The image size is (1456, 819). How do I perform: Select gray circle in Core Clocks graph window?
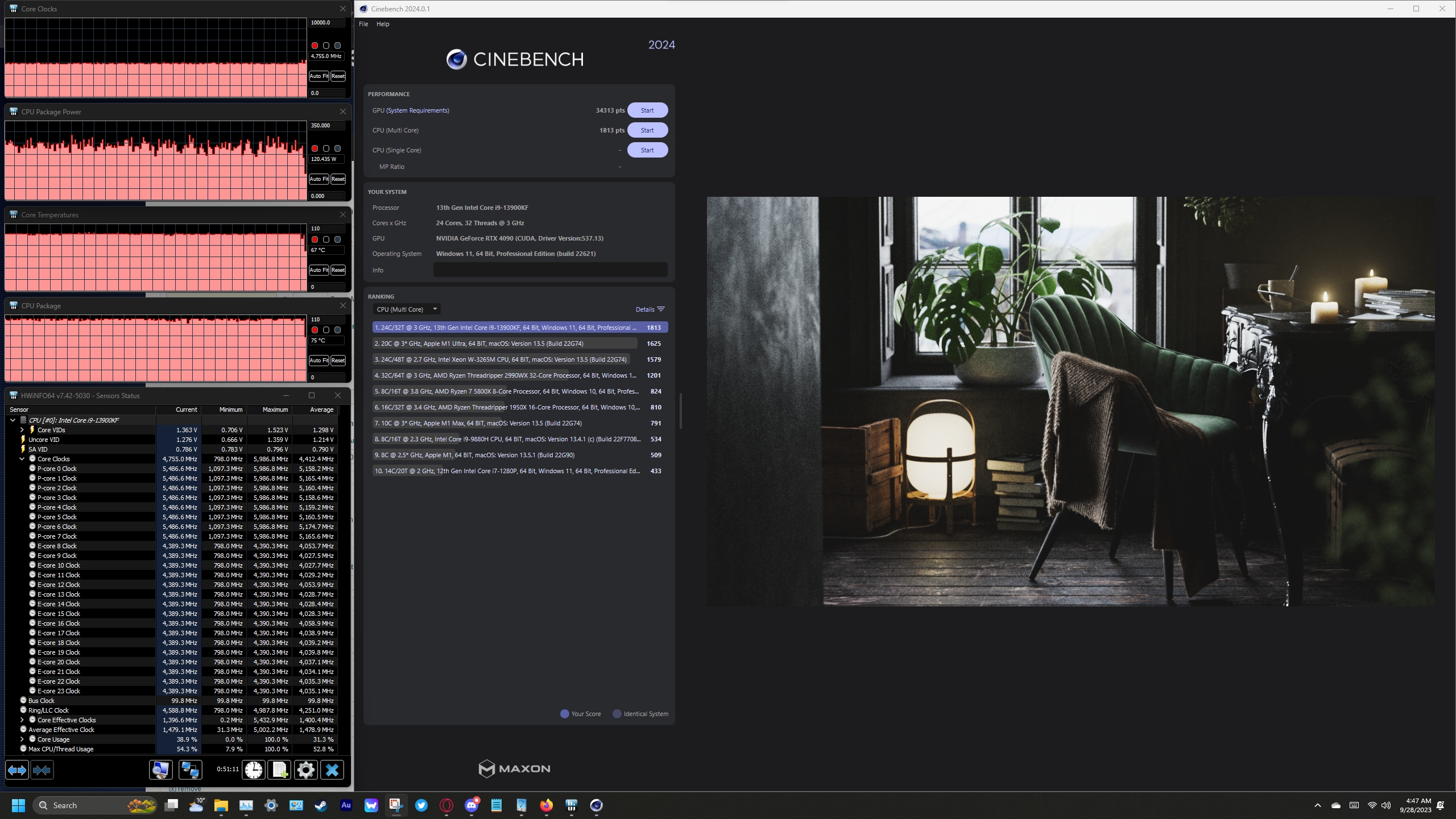[x=337, y=45]
